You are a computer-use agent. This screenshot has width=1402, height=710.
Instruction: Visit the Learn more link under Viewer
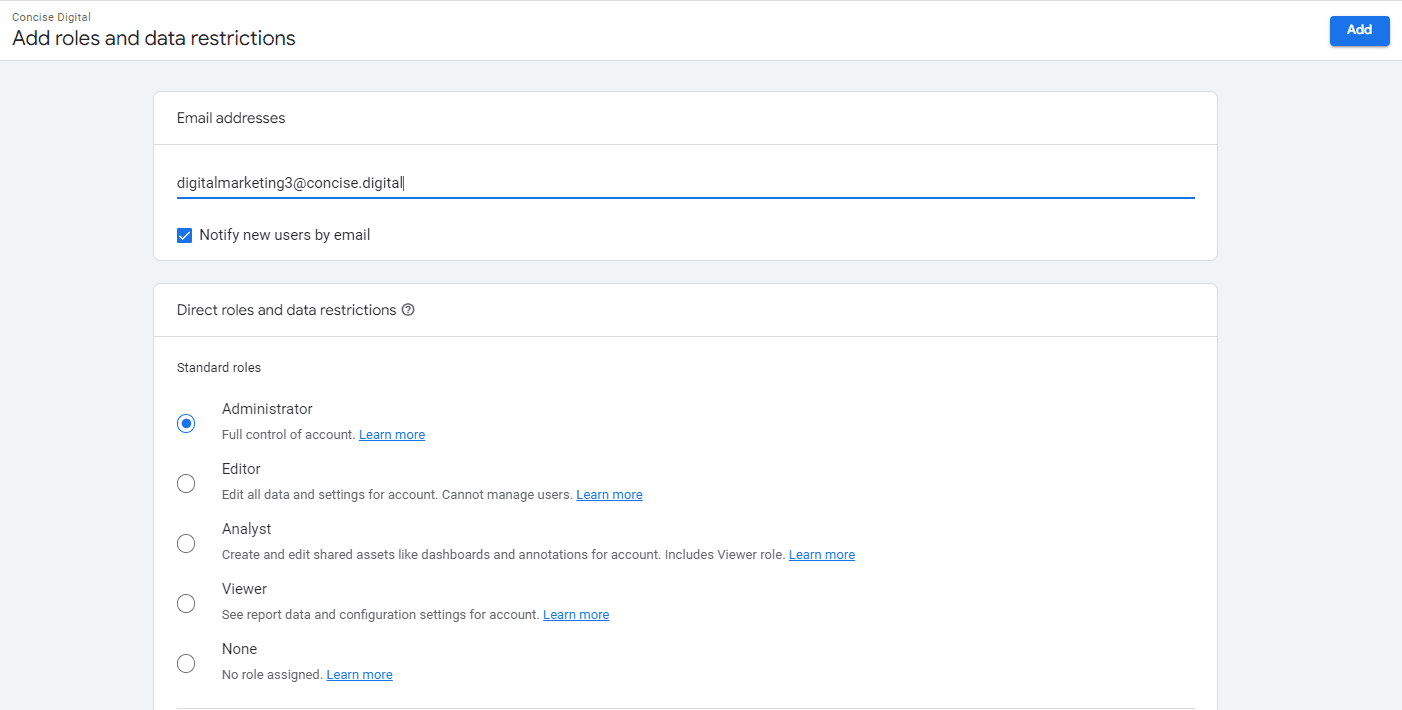tap(576, 615)
